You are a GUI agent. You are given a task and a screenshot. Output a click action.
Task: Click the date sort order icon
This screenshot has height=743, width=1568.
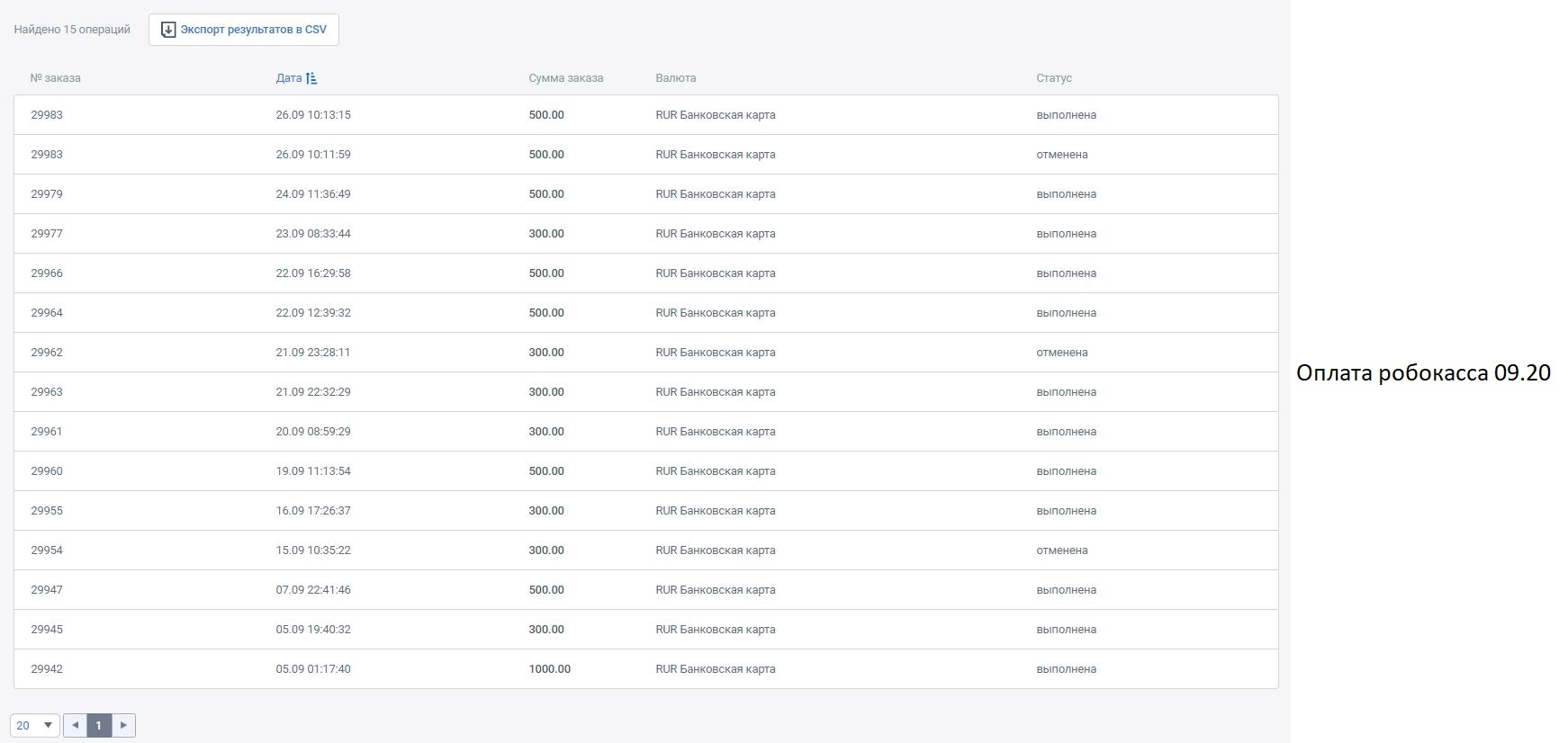pyautogui.click(x=311, y=78)
